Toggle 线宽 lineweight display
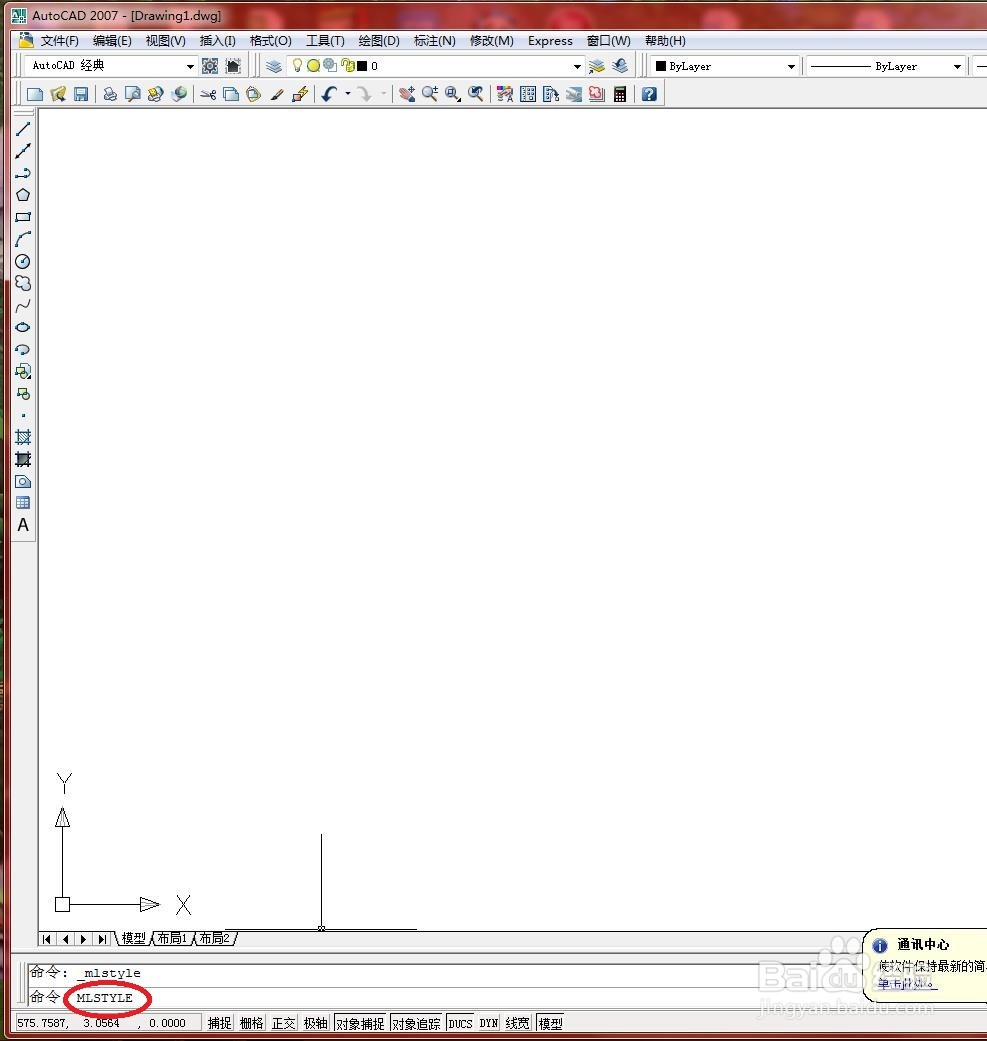987x1041 pixels. pyautogui.click(x=517, y=1023)
